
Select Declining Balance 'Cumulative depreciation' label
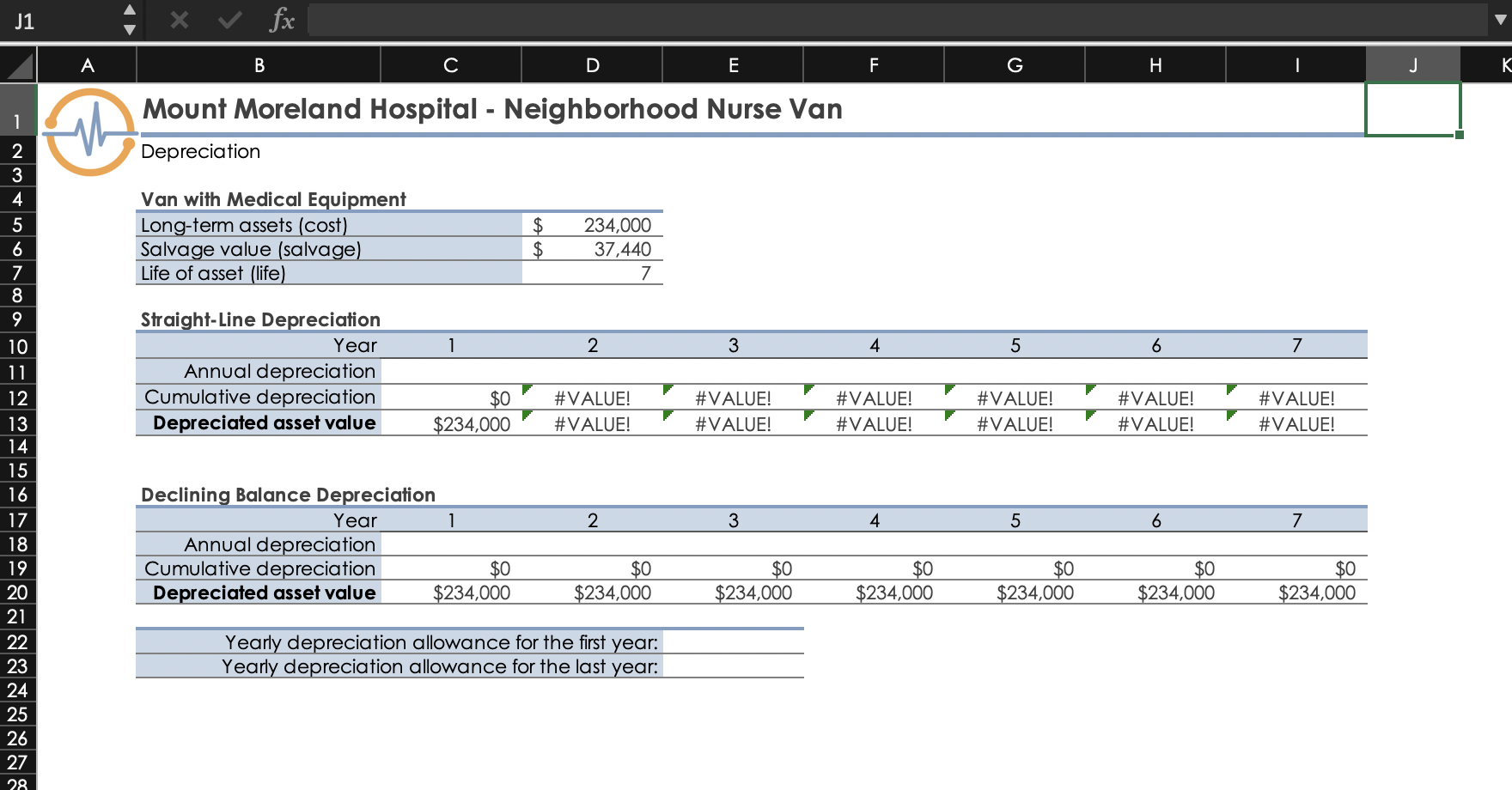pyautogui.click(x=259, y=568)
